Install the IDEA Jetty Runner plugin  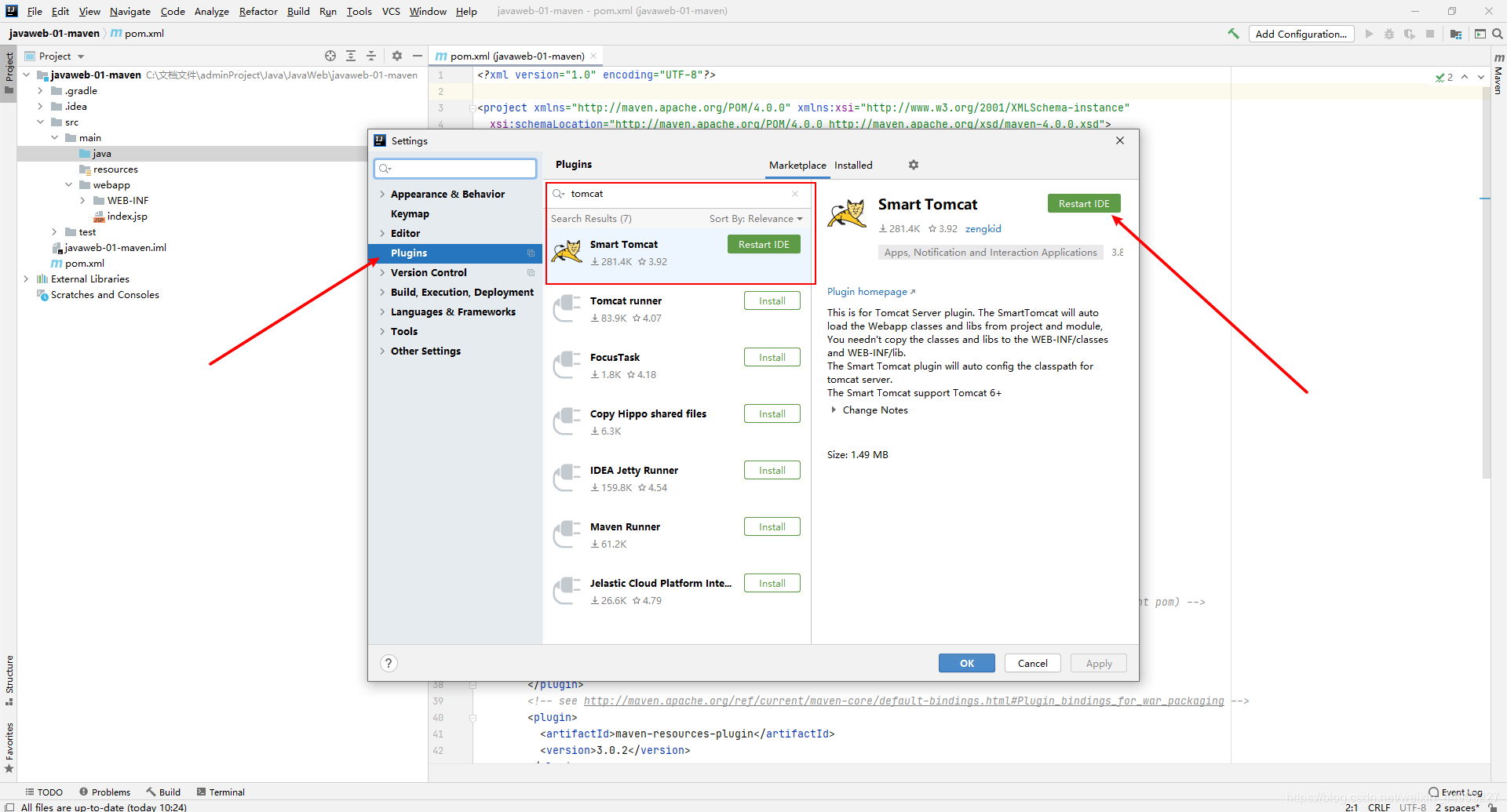[772, 470]
